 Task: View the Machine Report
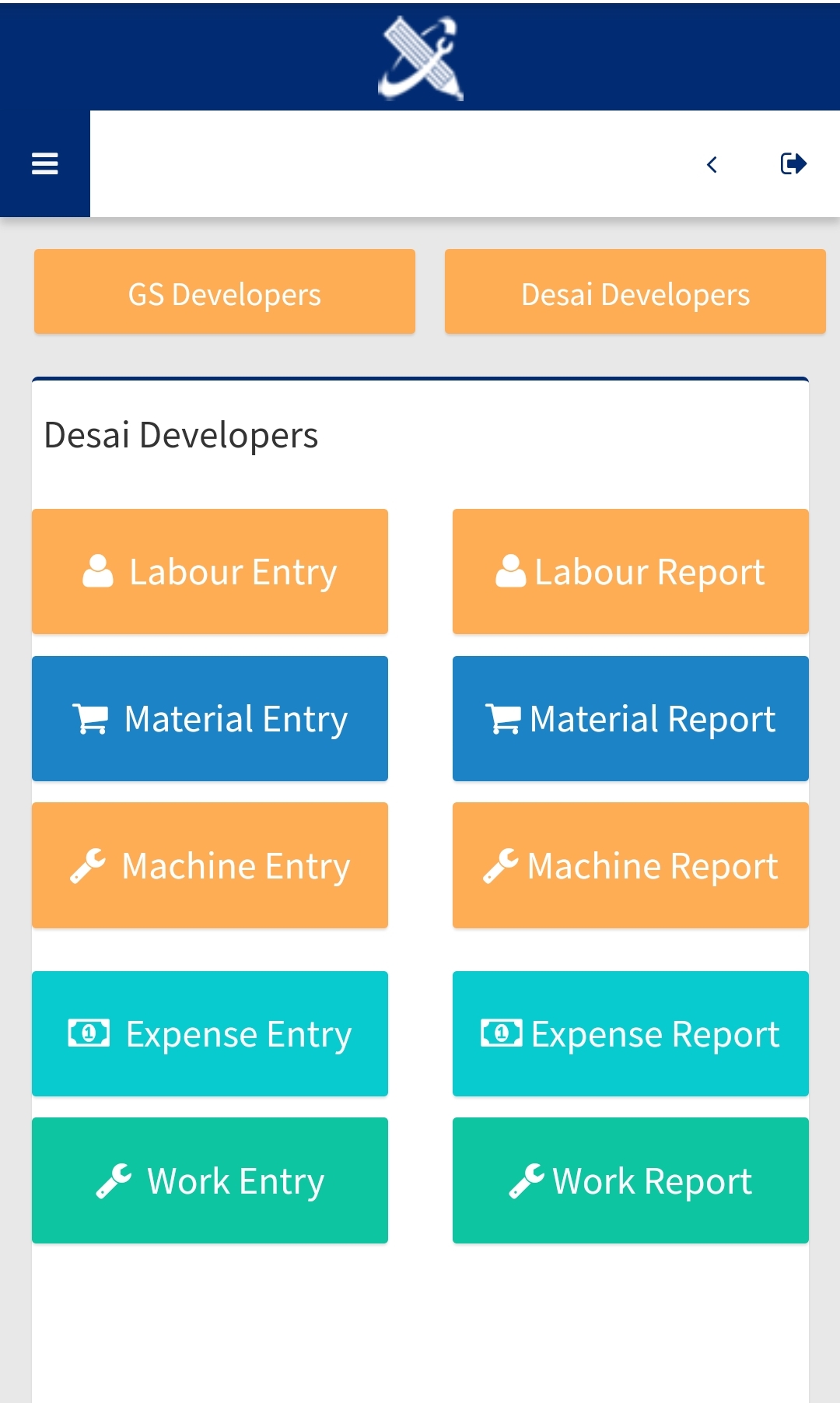630,865
